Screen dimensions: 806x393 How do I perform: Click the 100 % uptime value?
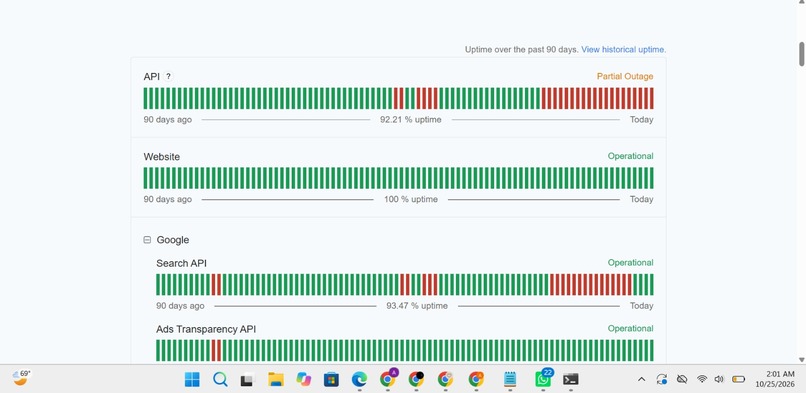point(411,199)
